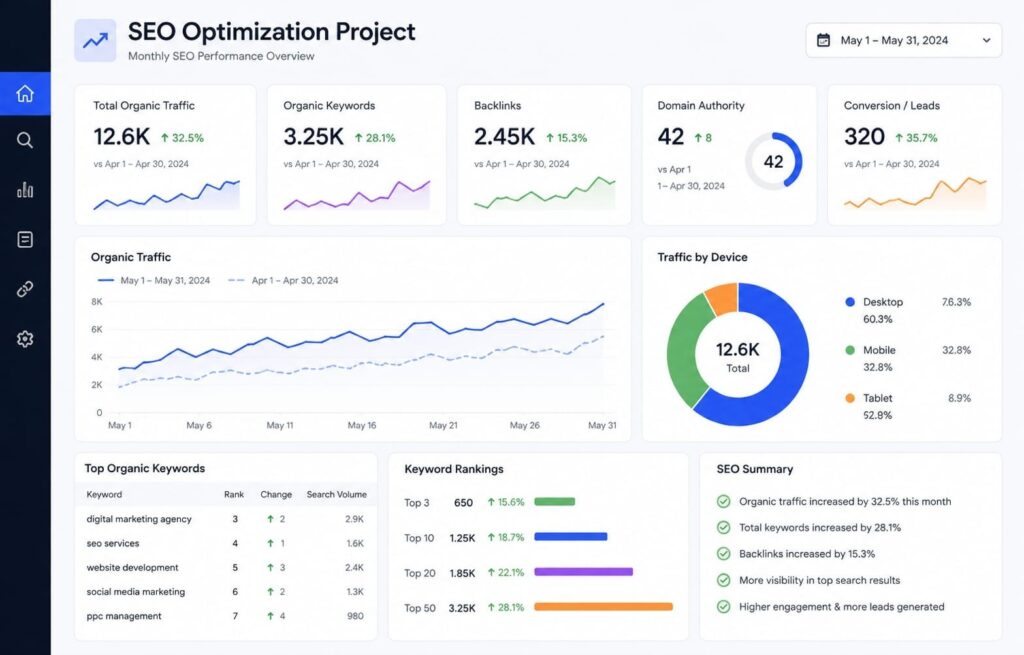Click check icon for backlinks increased by 15.3%

pyautogui.click(x=724, y=554)
